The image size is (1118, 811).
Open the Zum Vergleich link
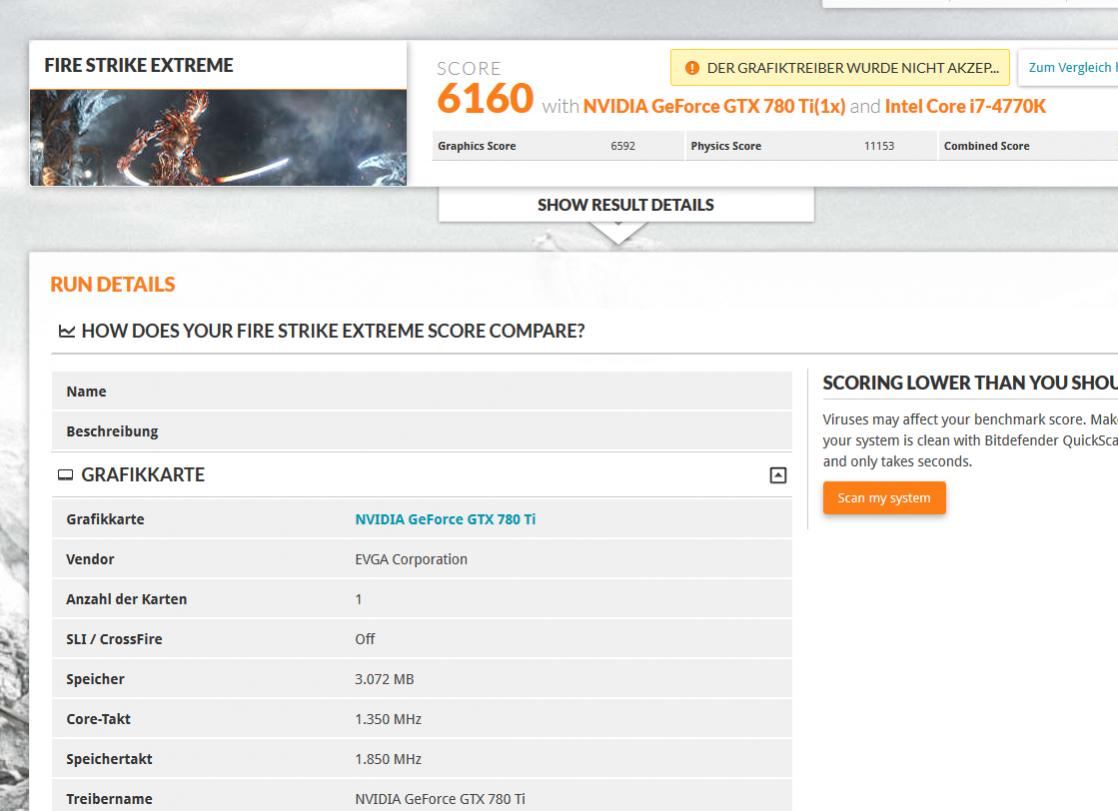tap(1069, 68)
